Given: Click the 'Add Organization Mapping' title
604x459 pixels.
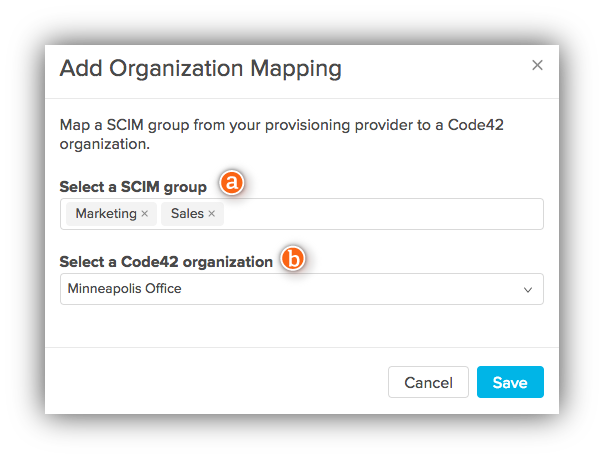Looking at the screenshot, I should point(200,69).
